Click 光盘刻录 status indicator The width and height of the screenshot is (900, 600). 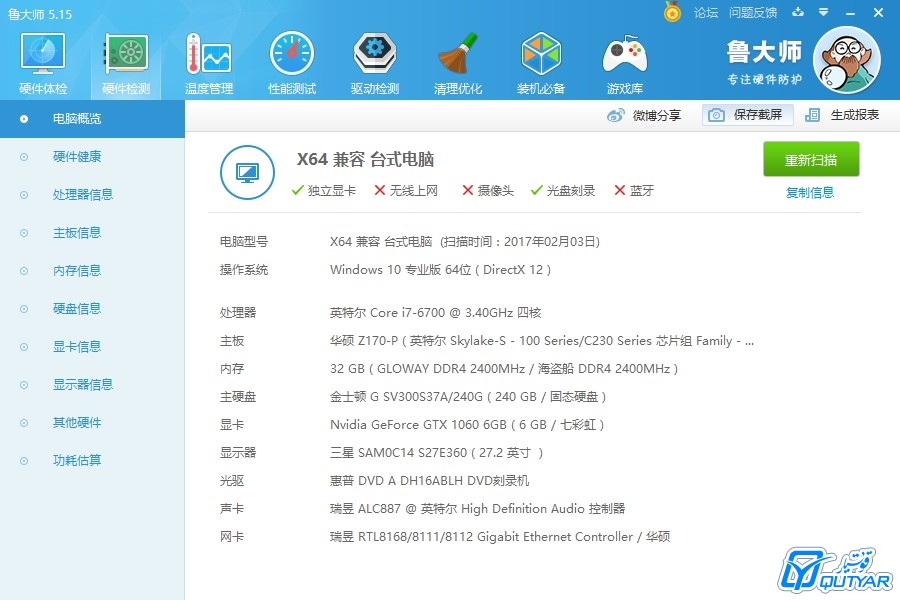pos(563,191)
